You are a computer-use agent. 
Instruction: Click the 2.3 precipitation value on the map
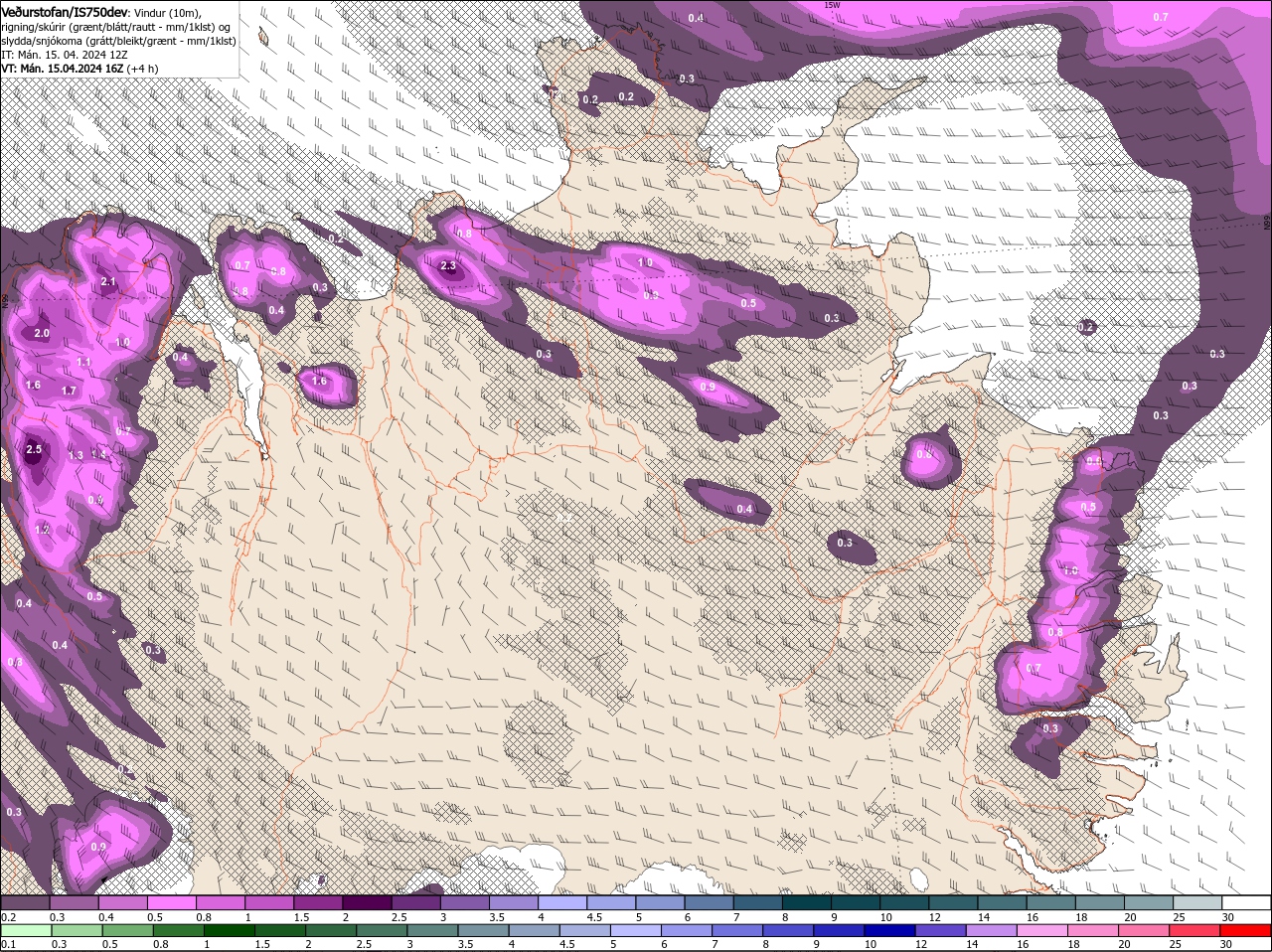[448, 266]
